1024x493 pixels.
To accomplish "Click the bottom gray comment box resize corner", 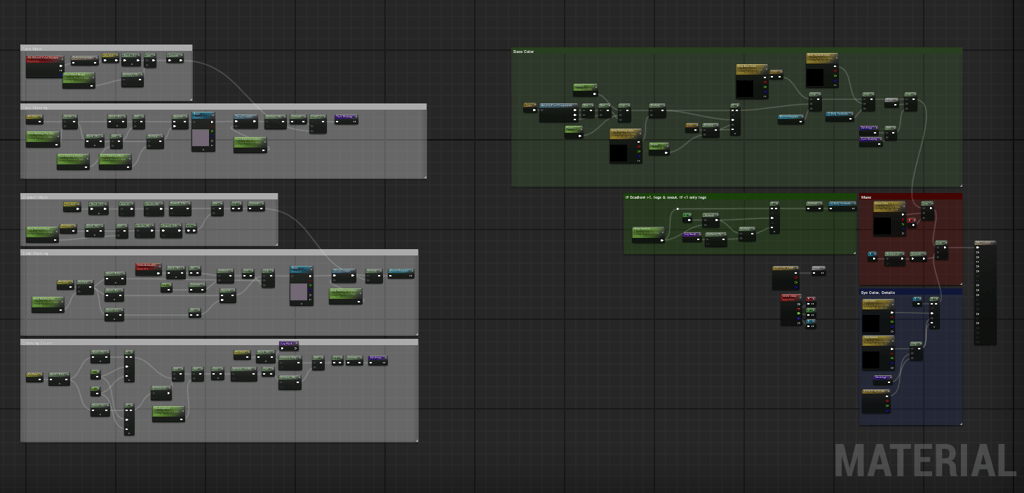I will [416, 439].
